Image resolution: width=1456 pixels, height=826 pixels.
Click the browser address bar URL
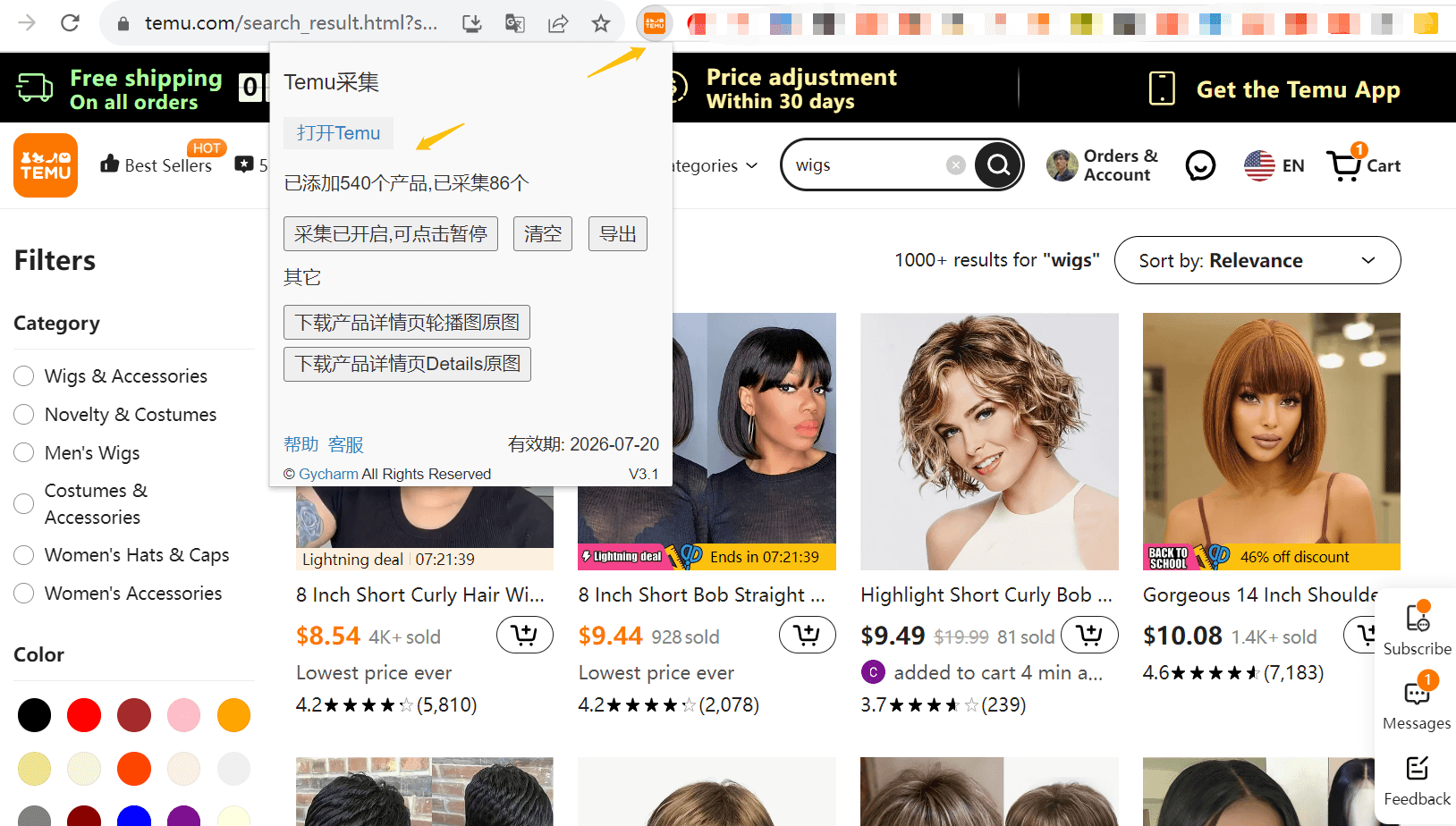(x=292, y=23)
